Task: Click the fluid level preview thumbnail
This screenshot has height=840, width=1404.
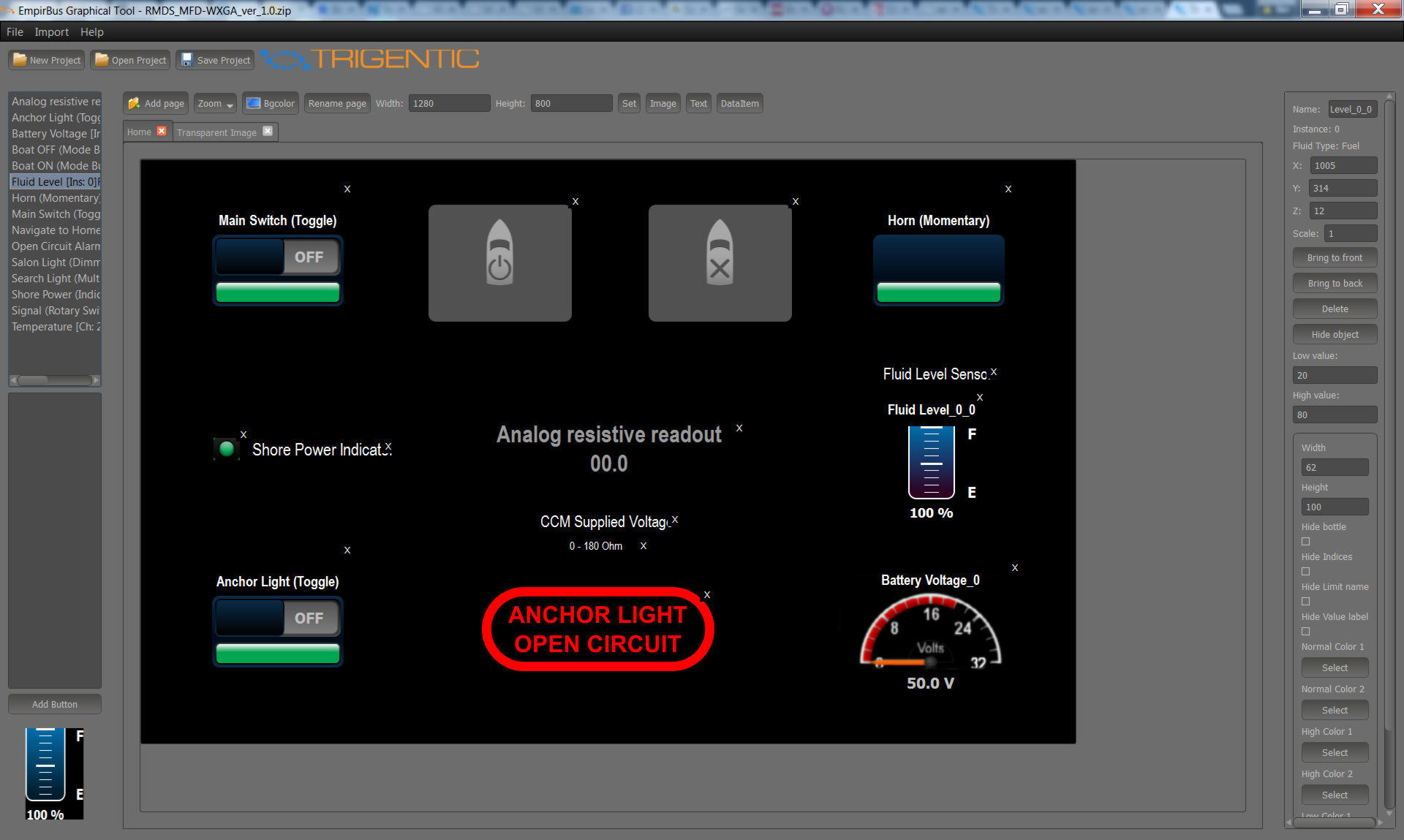Action: click(x=55, y=773)
